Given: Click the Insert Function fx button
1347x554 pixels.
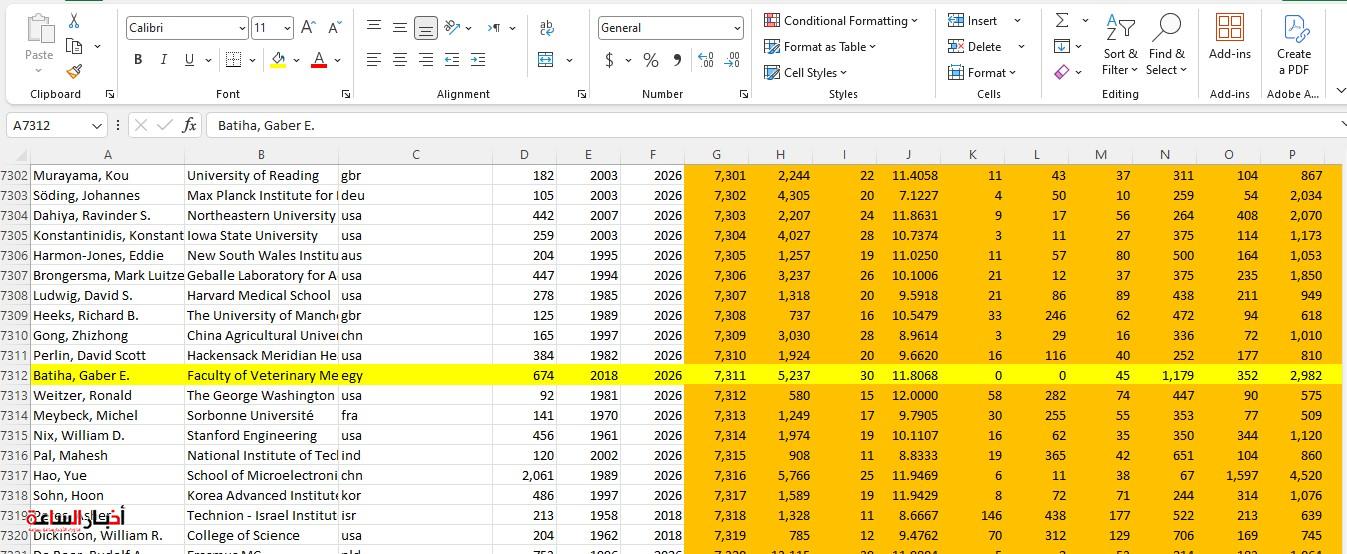Looking at the screenshot, I should point(189,125).
